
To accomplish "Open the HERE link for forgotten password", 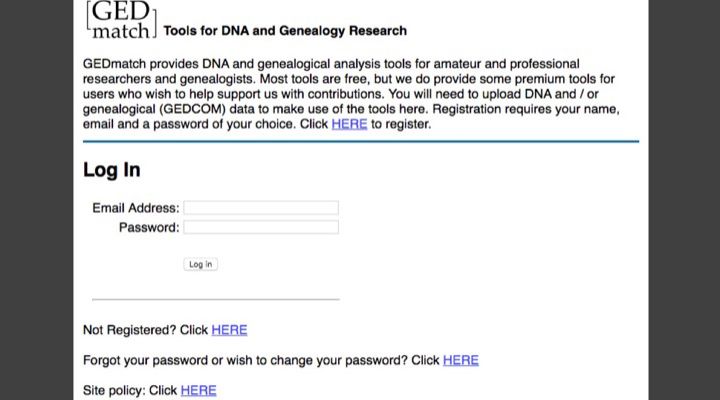I will coord(461,360).
